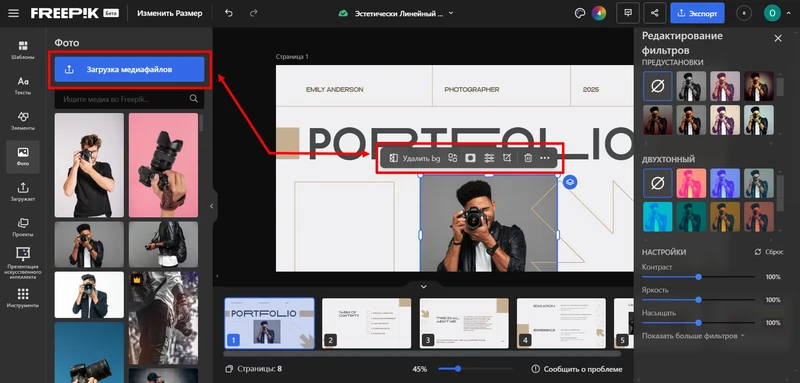Apply the cyan duotone filter
This screenshot has height=383, width=800.
click(658, 217)
